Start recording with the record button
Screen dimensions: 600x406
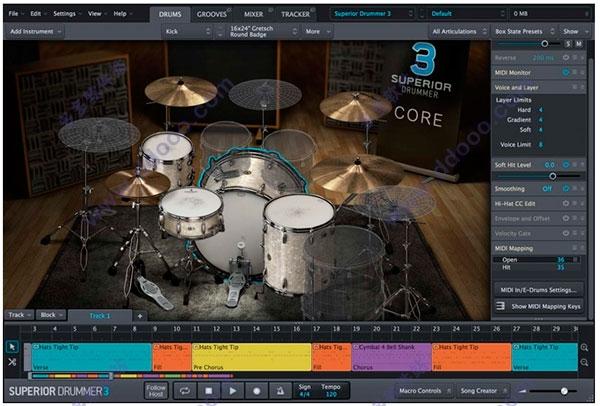(256, 391)
